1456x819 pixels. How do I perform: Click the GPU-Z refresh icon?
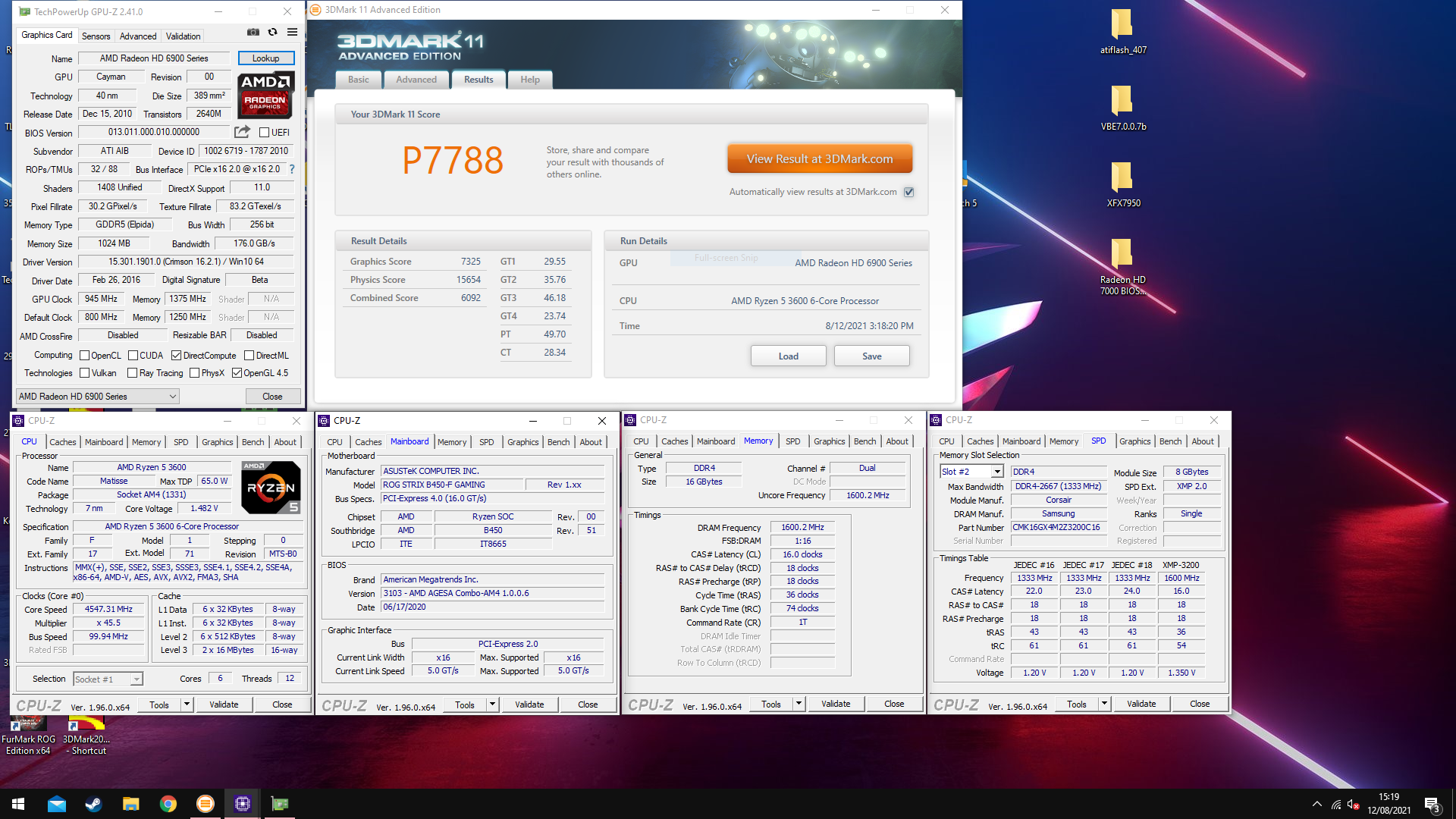click(272, 33)
